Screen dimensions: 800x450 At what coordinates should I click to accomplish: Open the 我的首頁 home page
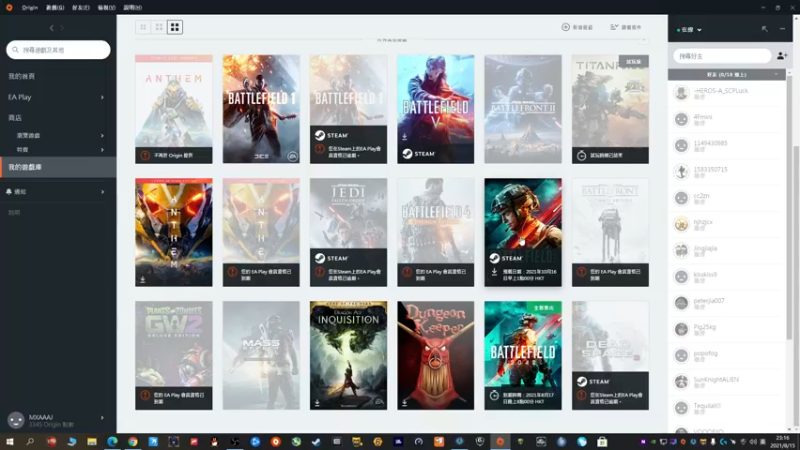tap(21, 76)
